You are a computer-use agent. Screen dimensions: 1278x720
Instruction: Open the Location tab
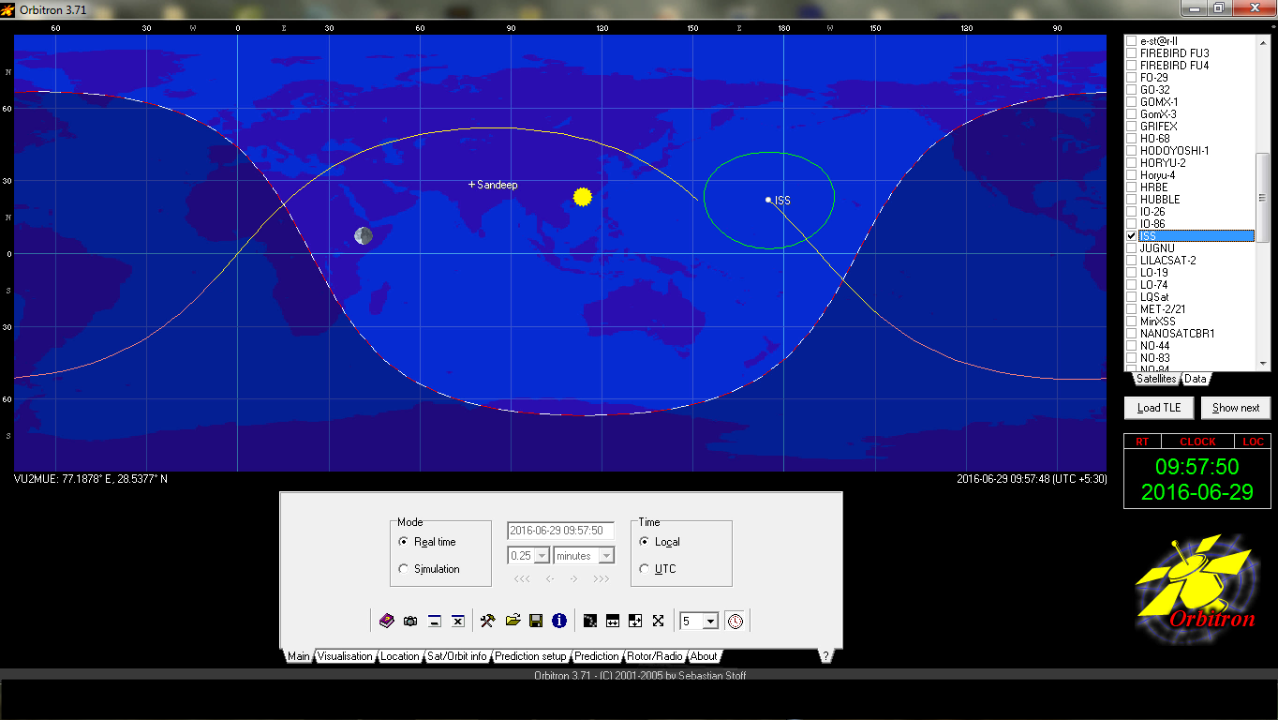400,657
